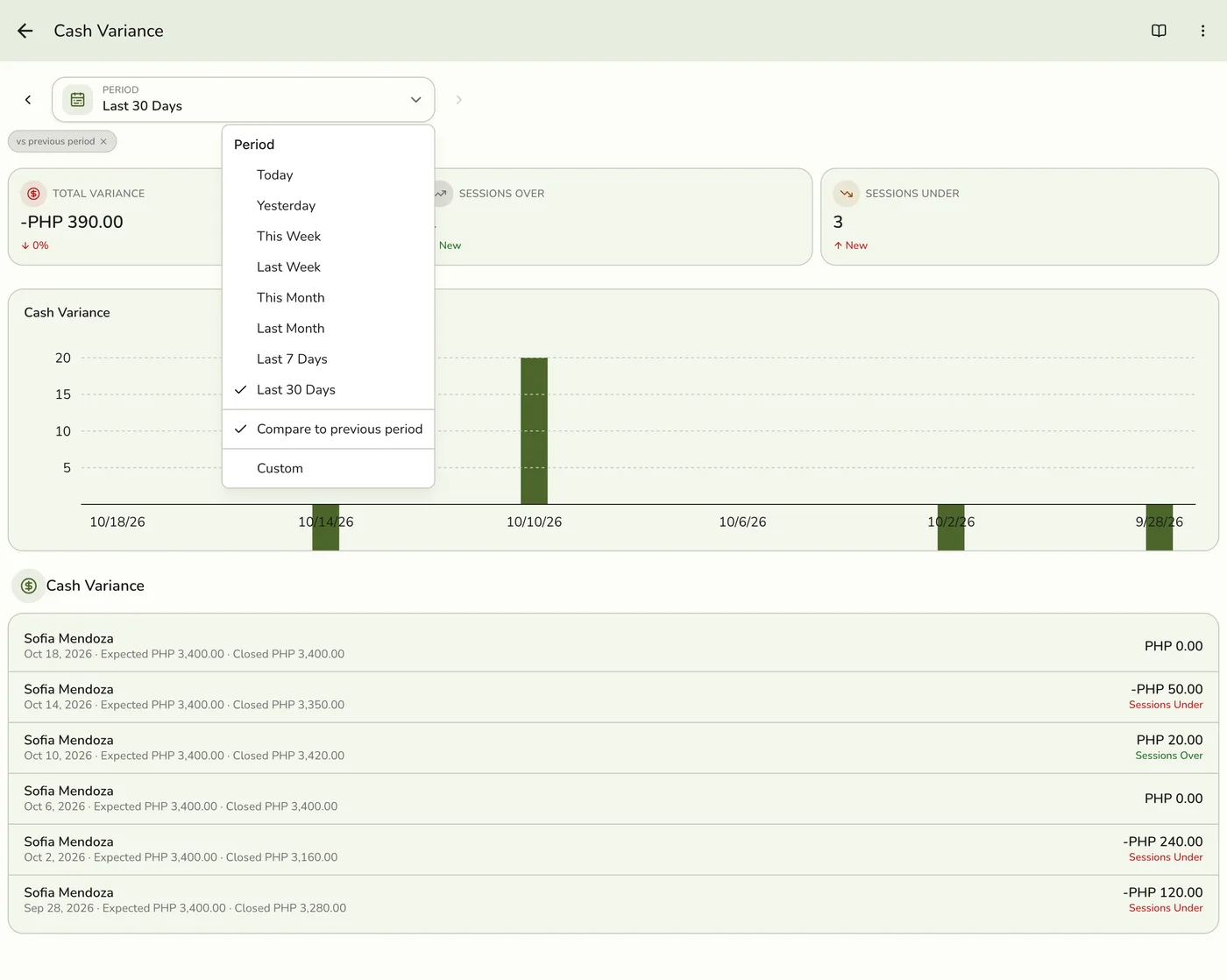1227x980 pixels.
Task: Select the checked Last 30 Days option
Action: coord(329,389)
